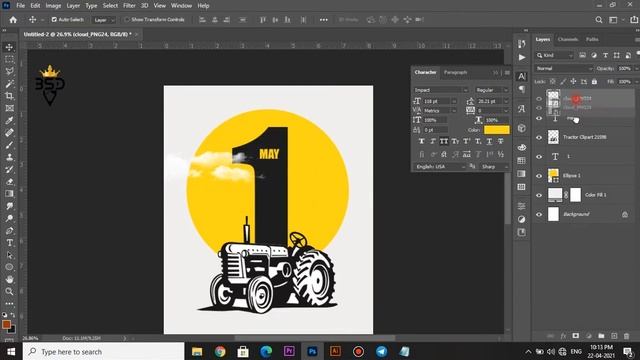Screen dimensions: 640x360
Task: Select the Rectangular Marquee tool
Action: point(9,59)
